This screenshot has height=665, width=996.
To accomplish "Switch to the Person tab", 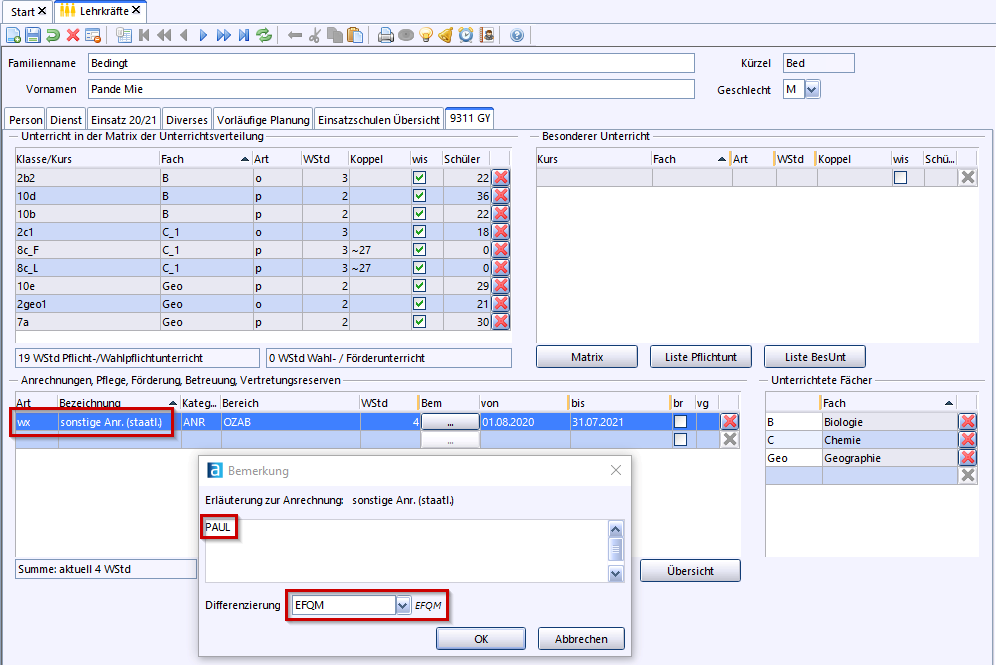I will click(25, 119).
